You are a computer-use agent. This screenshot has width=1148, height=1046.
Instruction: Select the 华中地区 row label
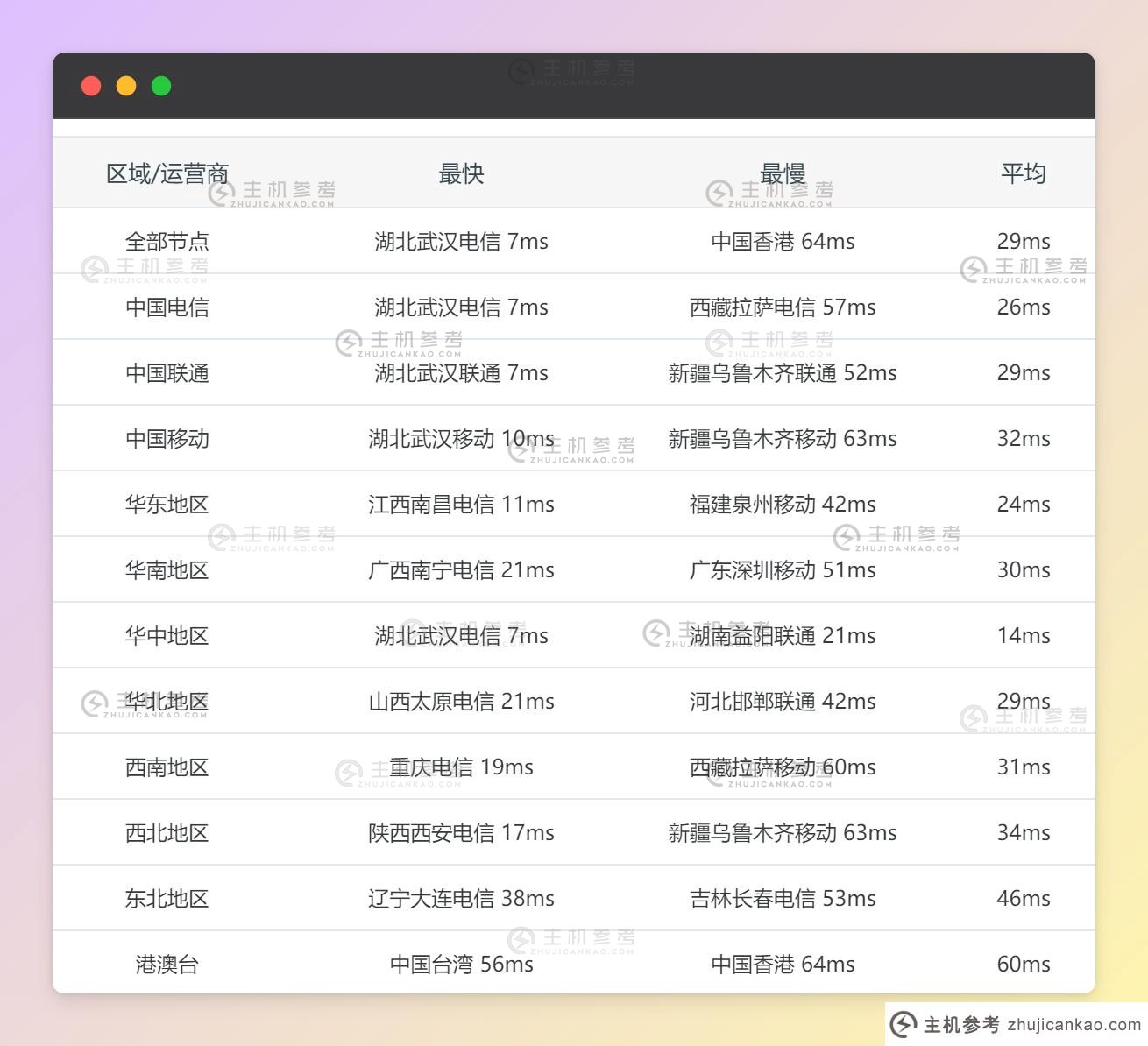pyautogui.click(x=167, y=635)
